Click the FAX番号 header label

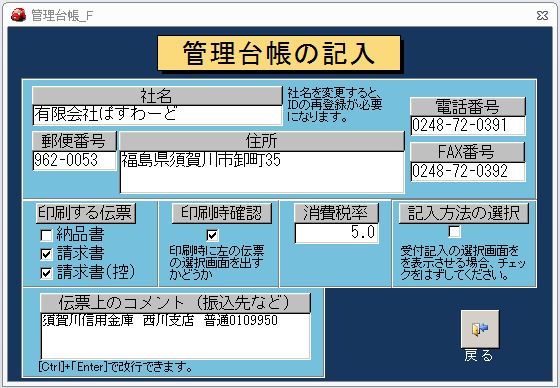click(x=468, y=152)
